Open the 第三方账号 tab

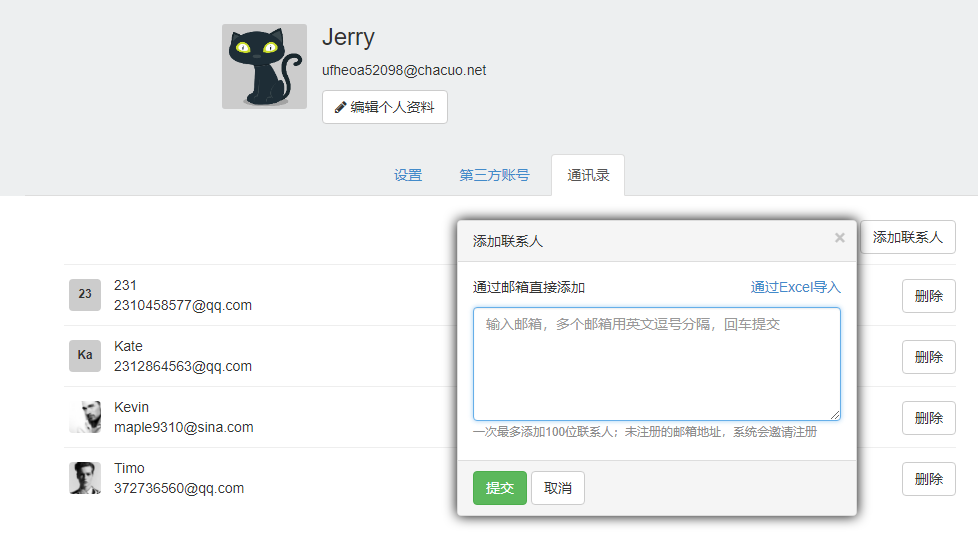494,175
